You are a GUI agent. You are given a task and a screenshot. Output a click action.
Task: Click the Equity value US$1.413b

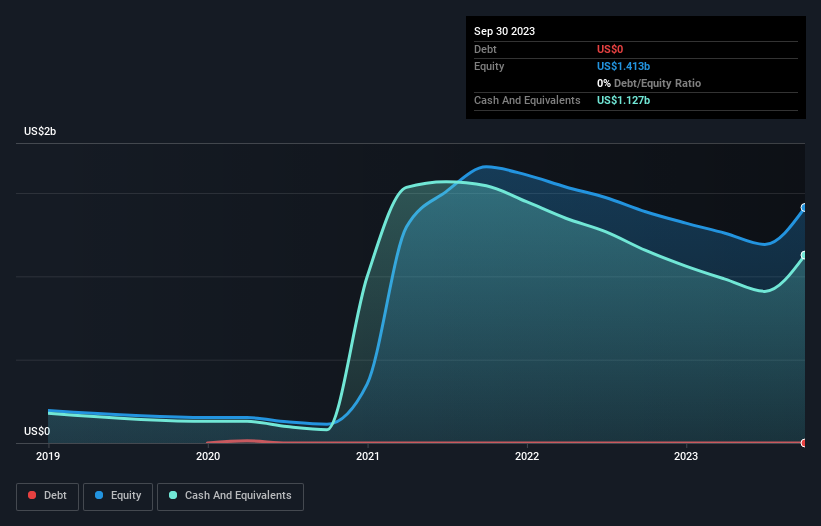coord(623,66)
